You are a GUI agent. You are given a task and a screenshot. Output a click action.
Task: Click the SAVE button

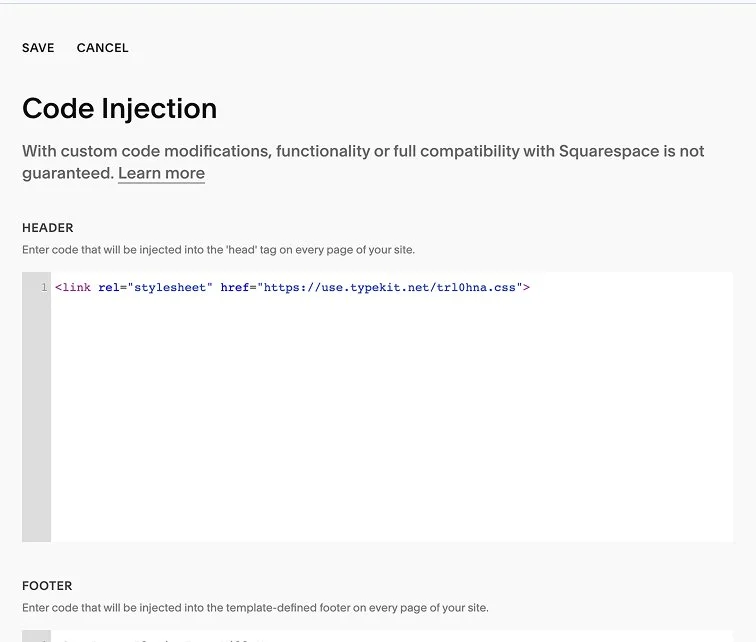(x=38, y=48)
